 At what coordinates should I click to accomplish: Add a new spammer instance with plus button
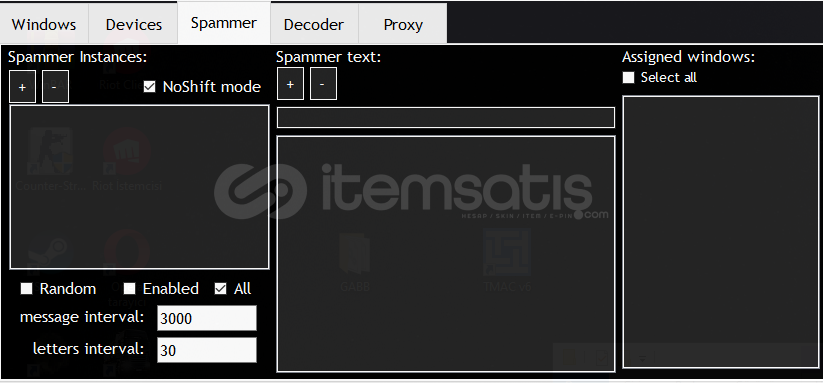point(22,87)
